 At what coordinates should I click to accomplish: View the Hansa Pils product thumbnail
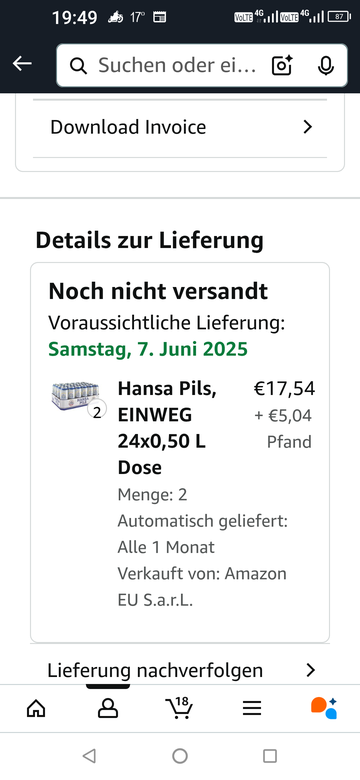coord(75,396)
